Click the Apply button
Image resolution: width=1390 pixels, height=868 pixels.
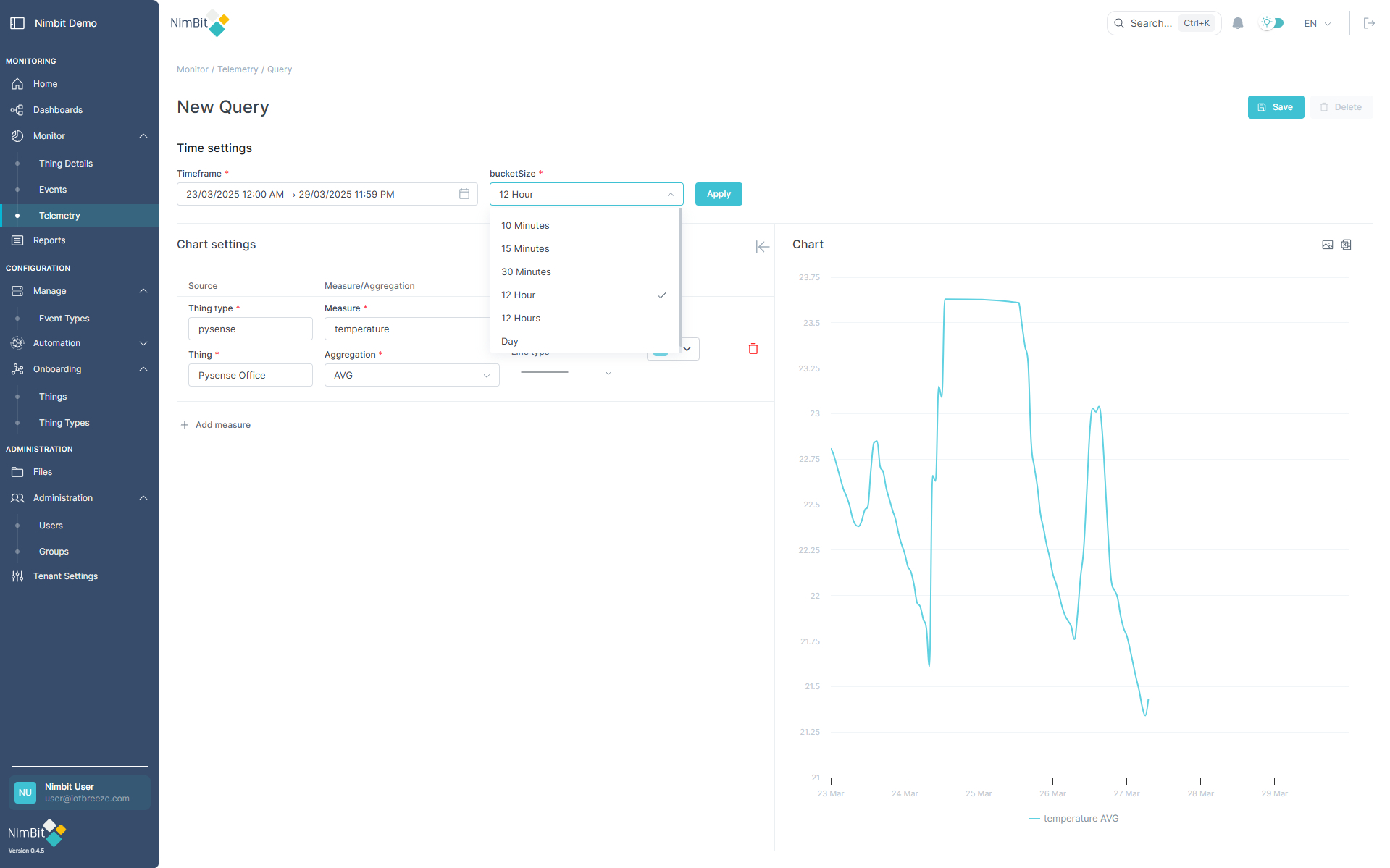coord(718,193)
